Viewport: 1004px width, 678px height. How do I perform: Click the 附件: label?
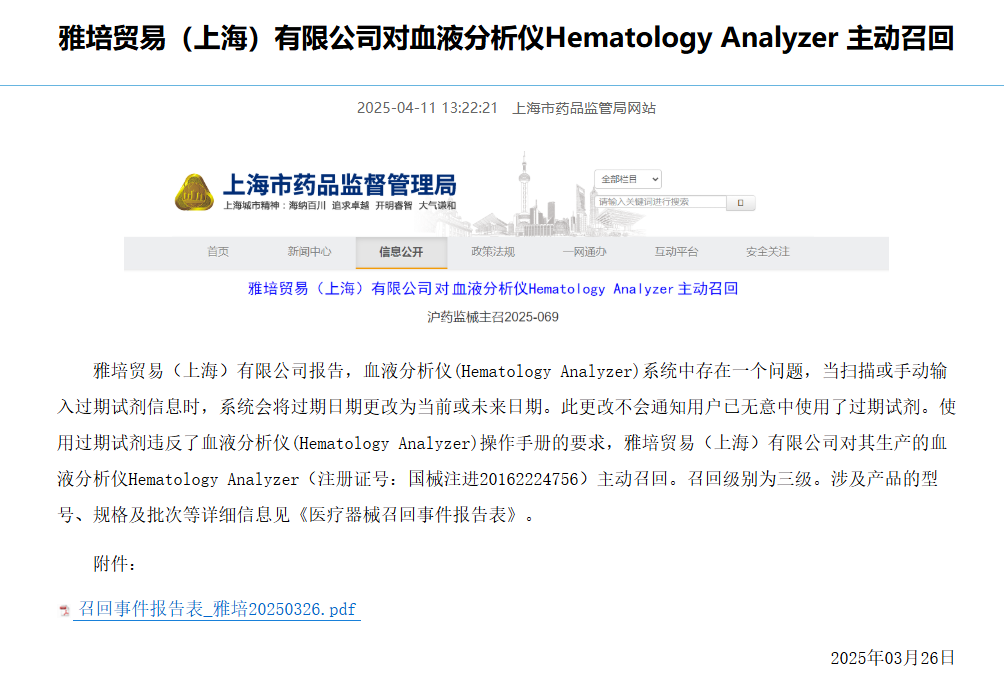pos(115,564)
